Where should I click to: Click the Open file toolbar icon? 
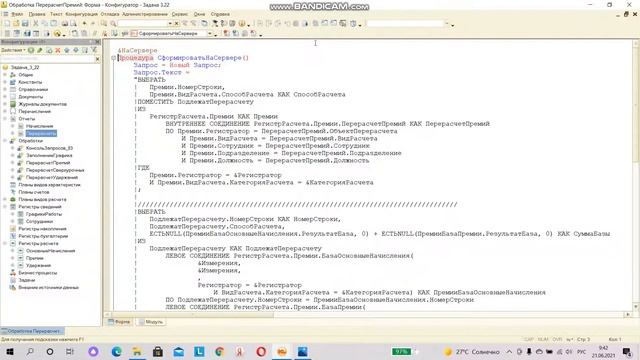coord(16,24)
